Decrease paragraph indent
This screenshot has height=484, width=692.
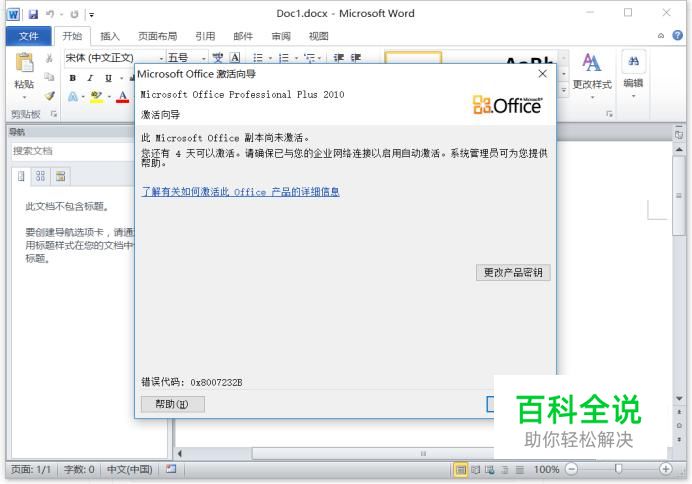[x=338, y=58]
